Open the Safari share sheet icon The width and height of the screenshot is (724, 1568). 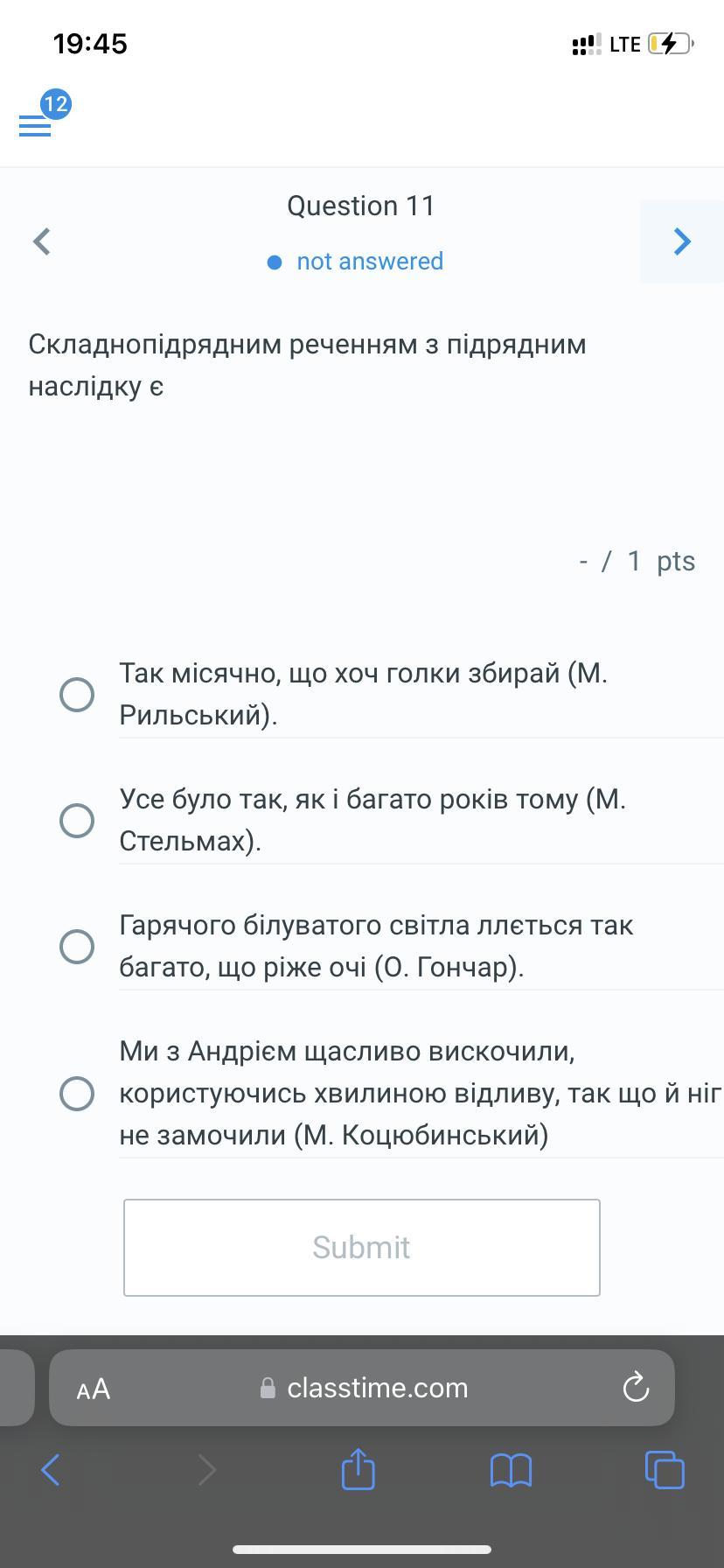[x=358, y=1469]
